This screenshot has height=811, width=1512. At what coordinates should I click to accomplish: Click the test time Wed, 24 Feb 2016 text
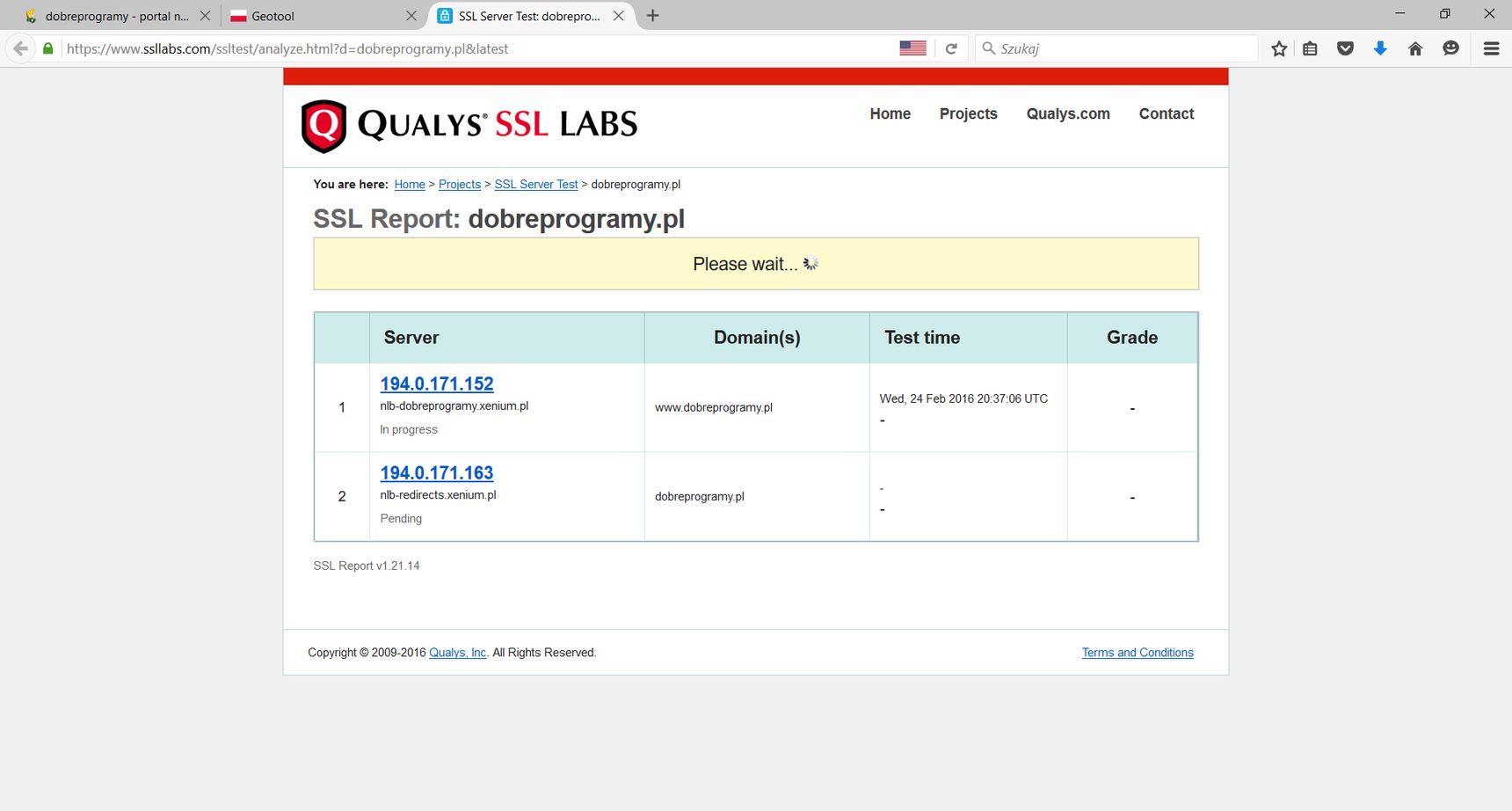coord(963,398)
